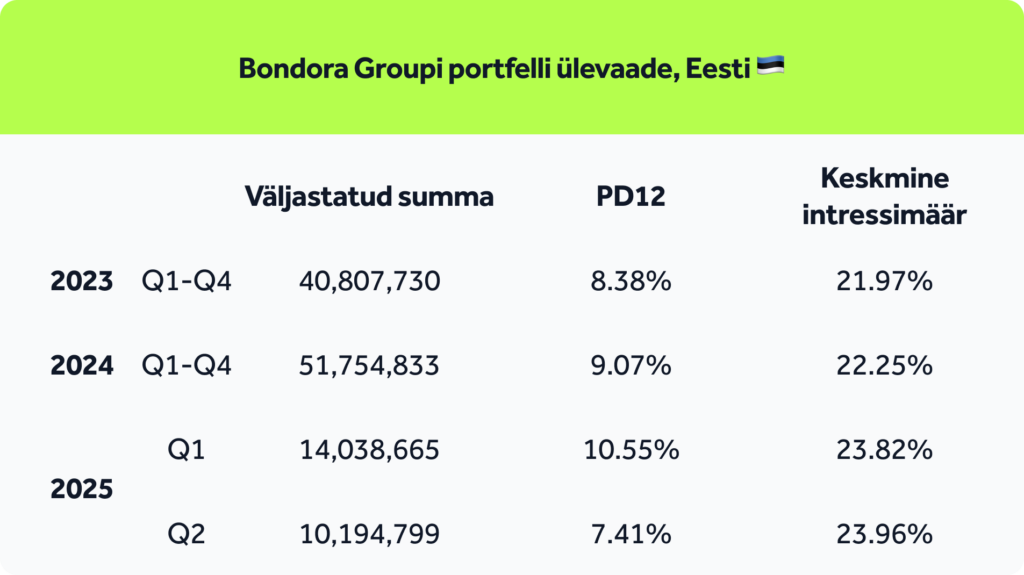Select the Keskmine intressimäär column header
Screen dimensions: 1024x575
tap(884, 196)
